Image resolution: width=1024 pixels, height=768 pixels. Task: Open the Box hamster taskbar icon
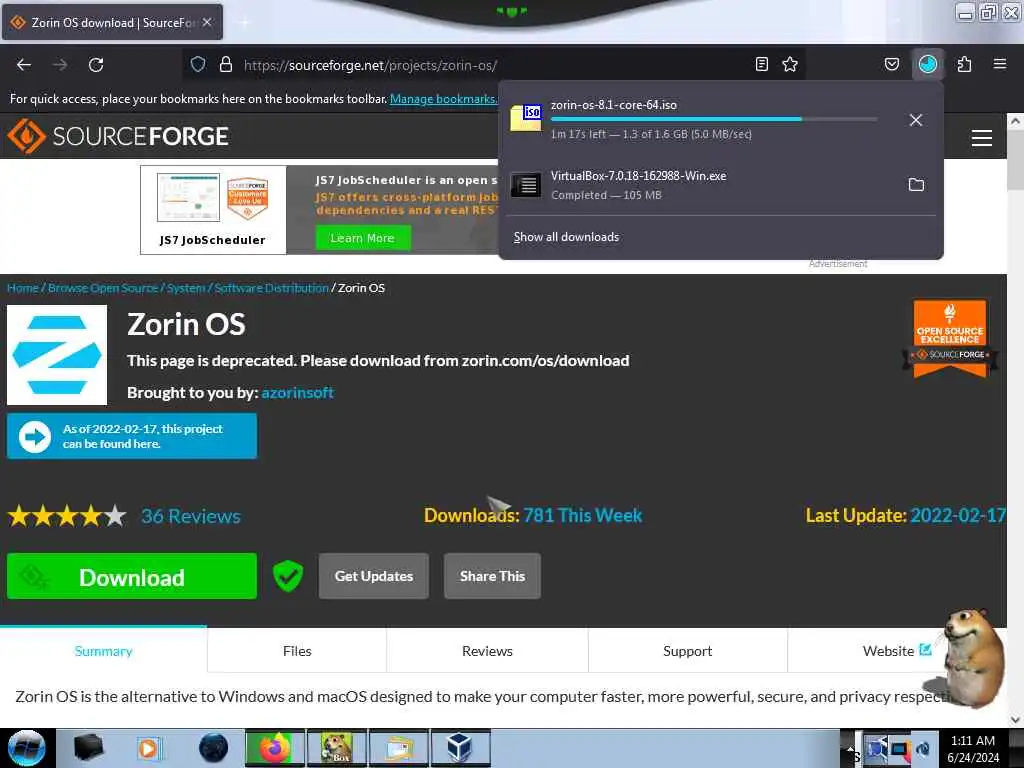336,748
